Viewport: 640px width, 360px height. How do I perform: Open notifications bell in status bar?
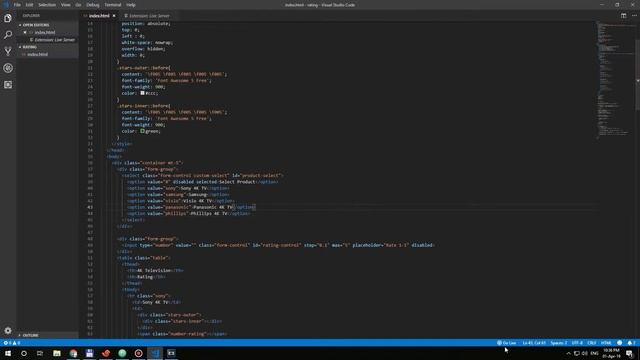[x=631, y=343]
